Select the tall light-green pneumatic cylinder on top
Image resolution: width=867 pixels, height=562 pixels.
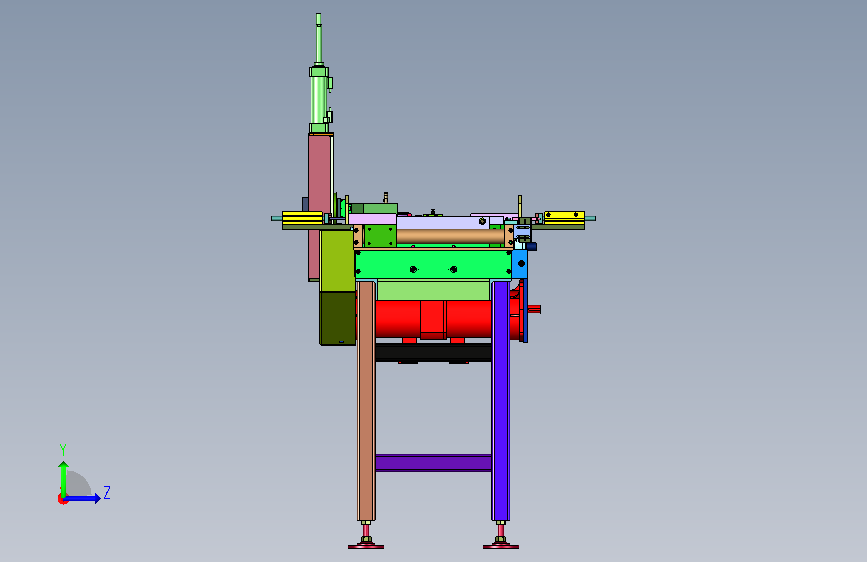coord(319,100)
